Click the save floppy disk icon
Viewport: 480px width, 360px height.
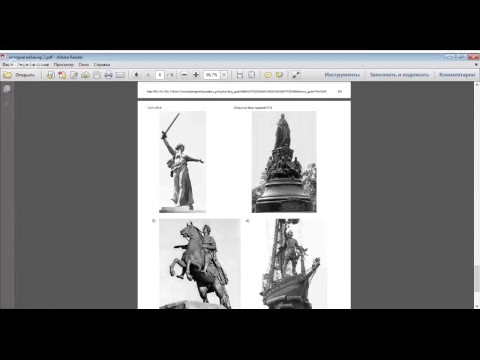97,75
